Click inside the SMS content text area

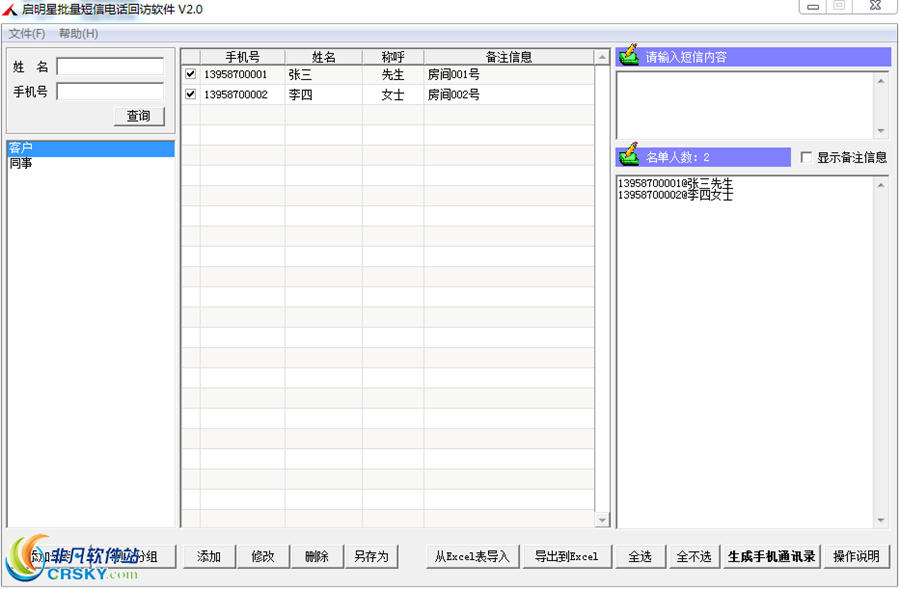[744, 105]
